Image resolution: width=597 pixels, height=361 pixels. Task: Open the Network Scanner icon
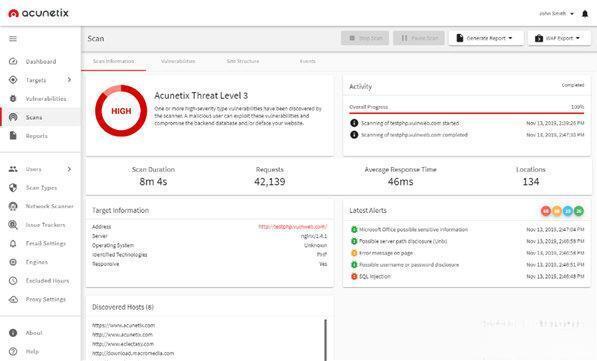(13, 206)
